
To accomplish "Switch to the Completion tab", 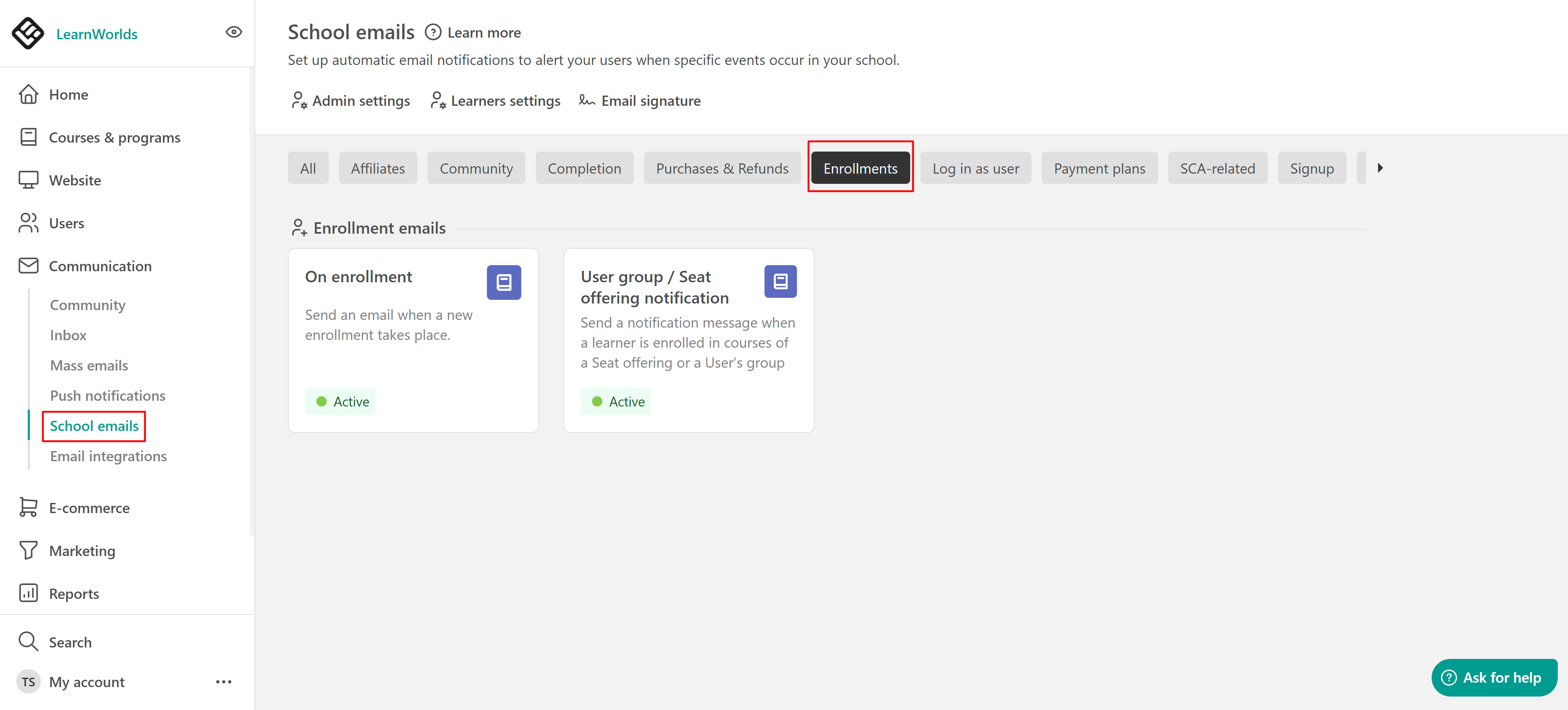I will 584,169.
